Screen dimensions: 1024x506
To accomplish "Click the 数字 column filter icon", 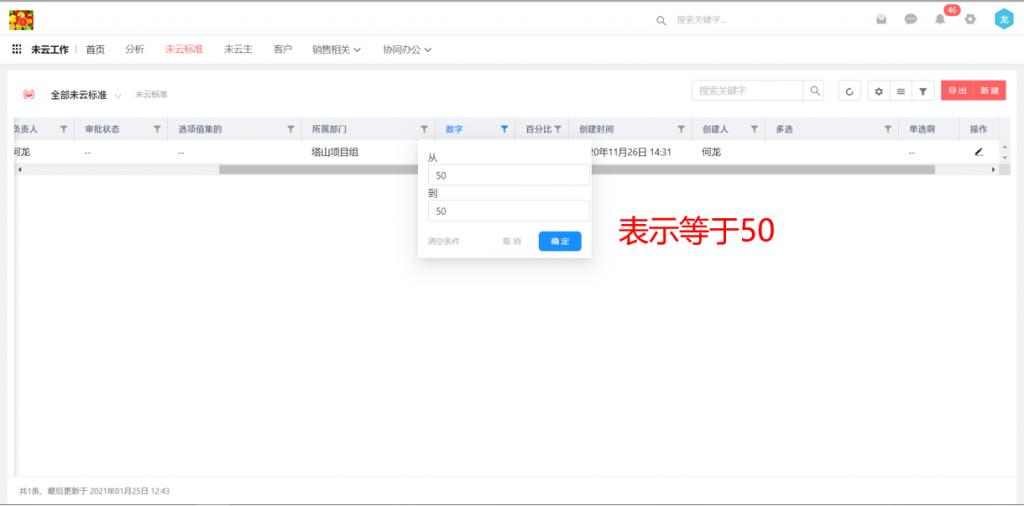I will [504, 129].
